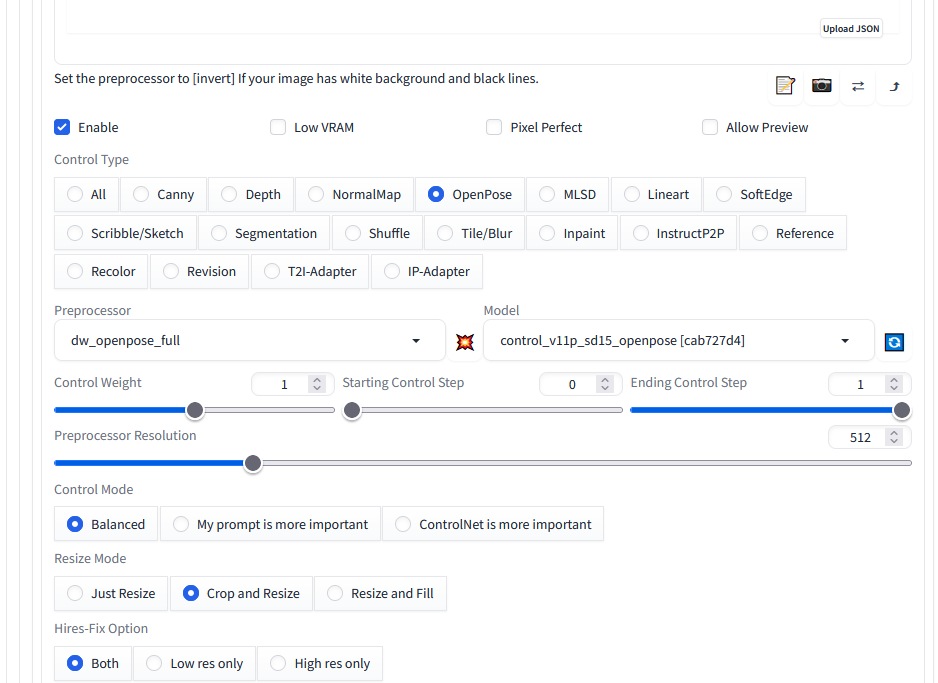The width and height of the screenshot is (938, 683).
Task: Select the OpenPose radio option
Action: click(470, 194)
